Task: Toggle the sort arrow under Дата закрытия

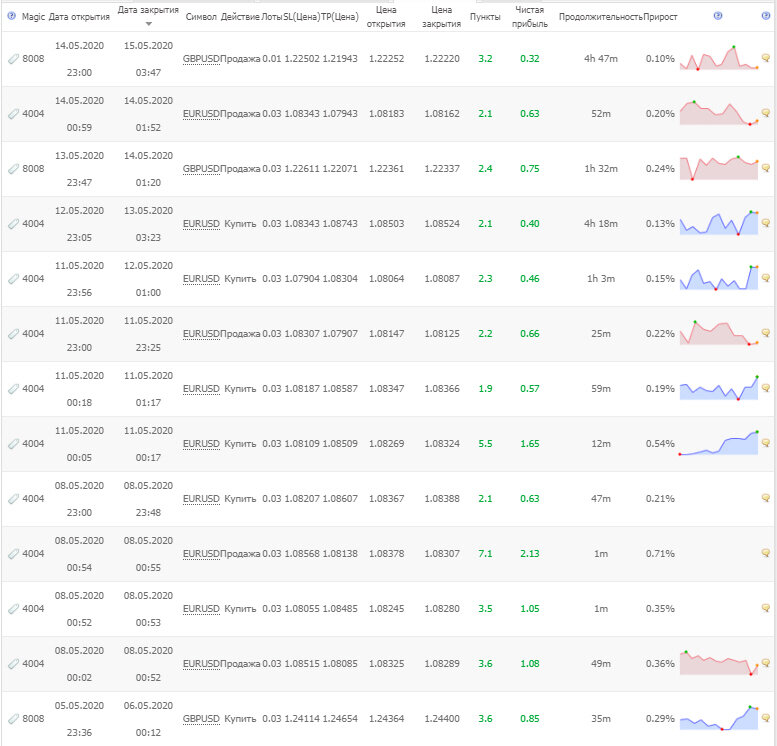Action: [148, 24]
